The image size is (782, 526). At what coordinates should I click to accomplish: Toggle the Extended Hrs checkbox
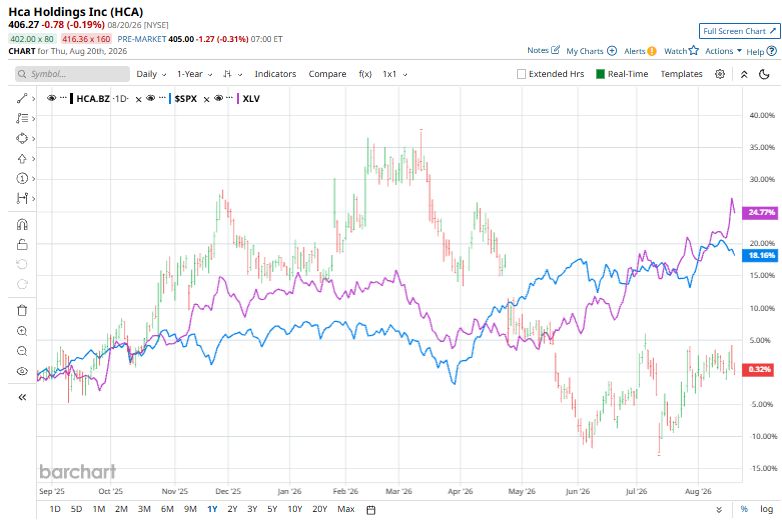click(x=521, y=74)
